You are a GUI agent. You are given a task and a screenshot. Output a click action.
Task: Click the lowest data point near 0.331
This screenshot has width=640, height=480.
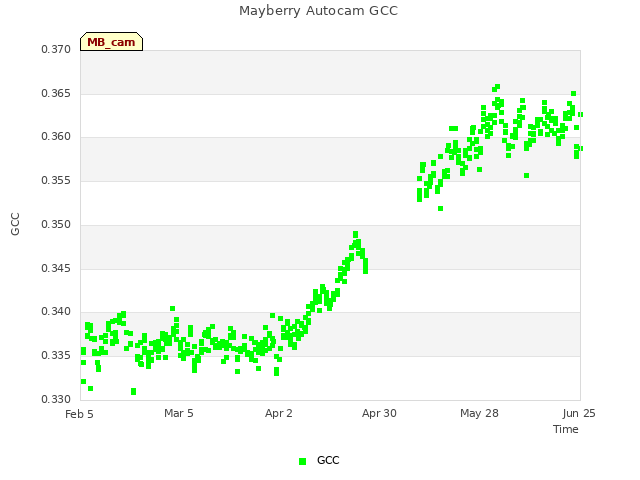point(133,391)
